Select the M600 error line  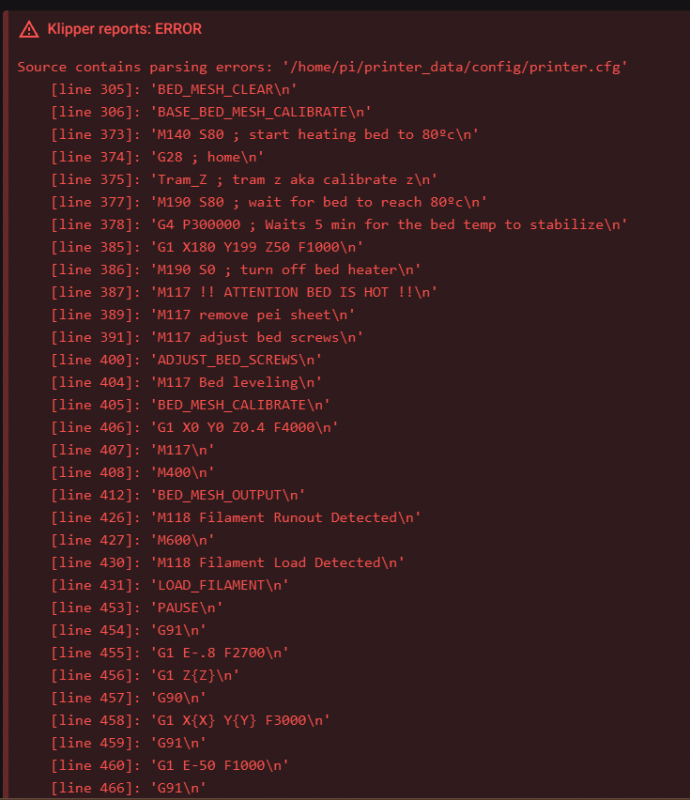133,540
